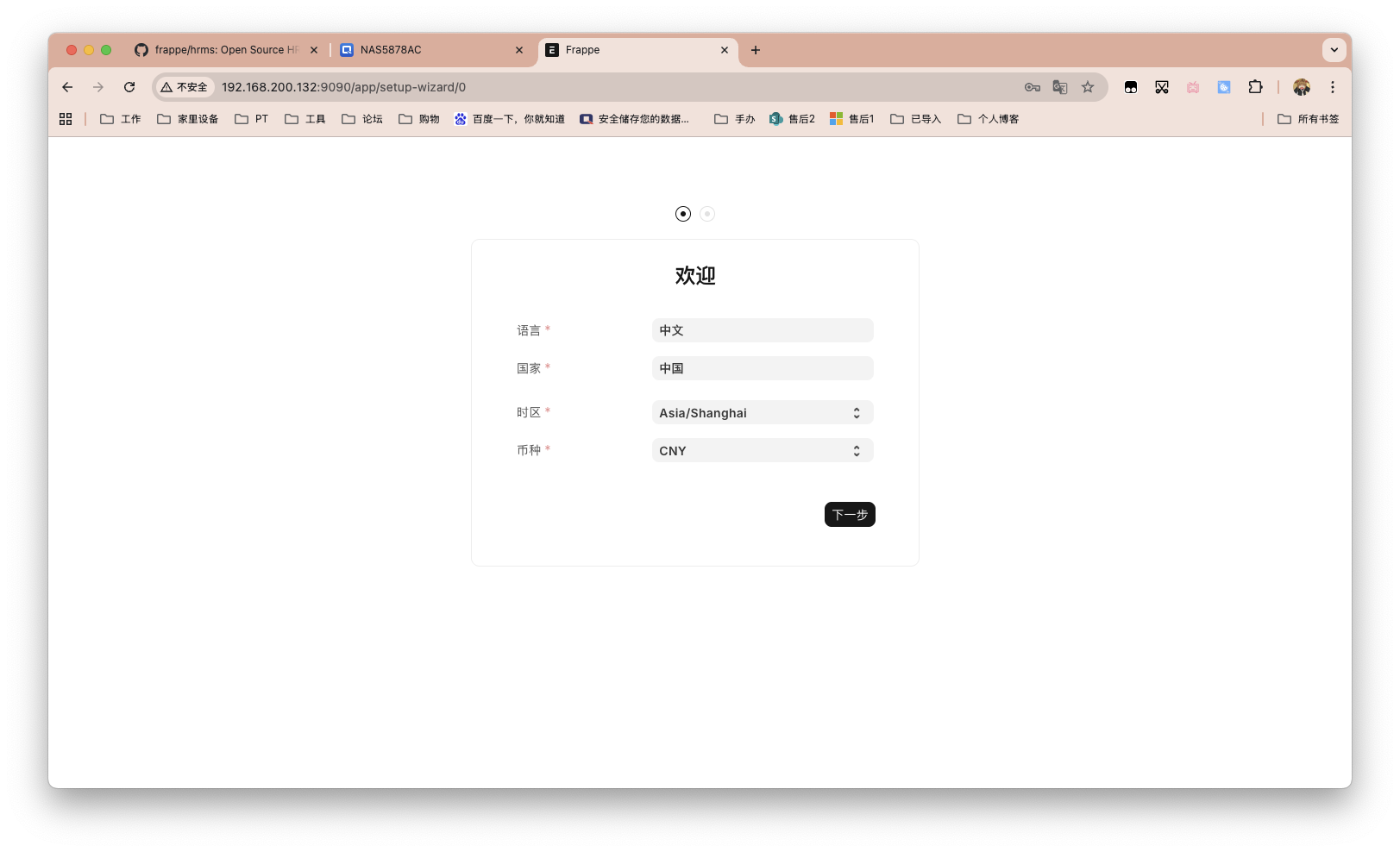This screenshot has height=852, width=1400.
Task: Reload the setup wizard page
Action: pyautogui.click(x=129, y=87)
